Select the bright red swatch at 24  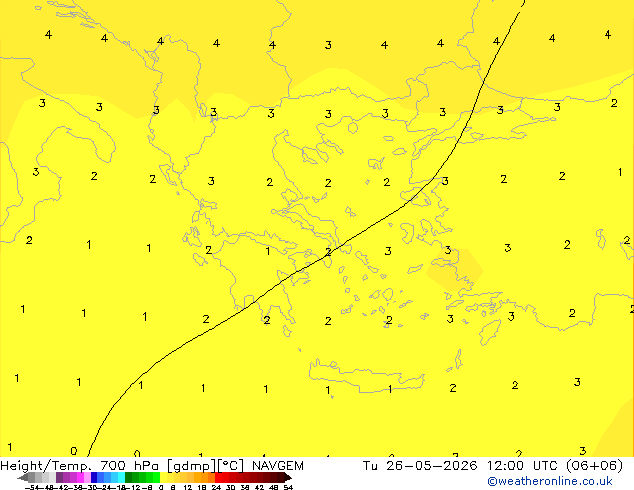point(218,478)
